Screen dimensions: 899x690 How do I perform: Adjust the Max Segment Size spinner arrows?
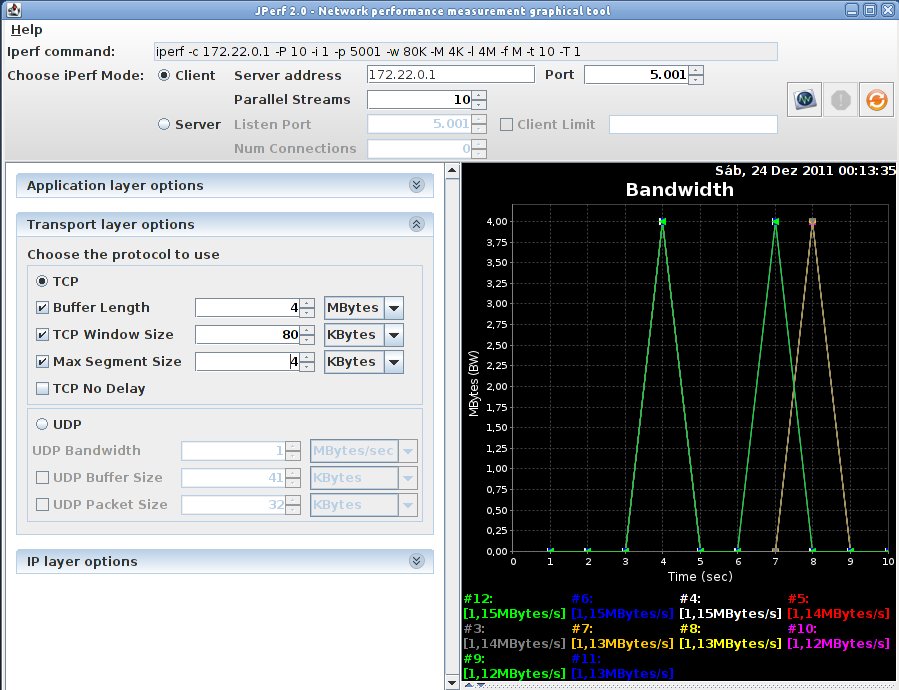(307, 362)
